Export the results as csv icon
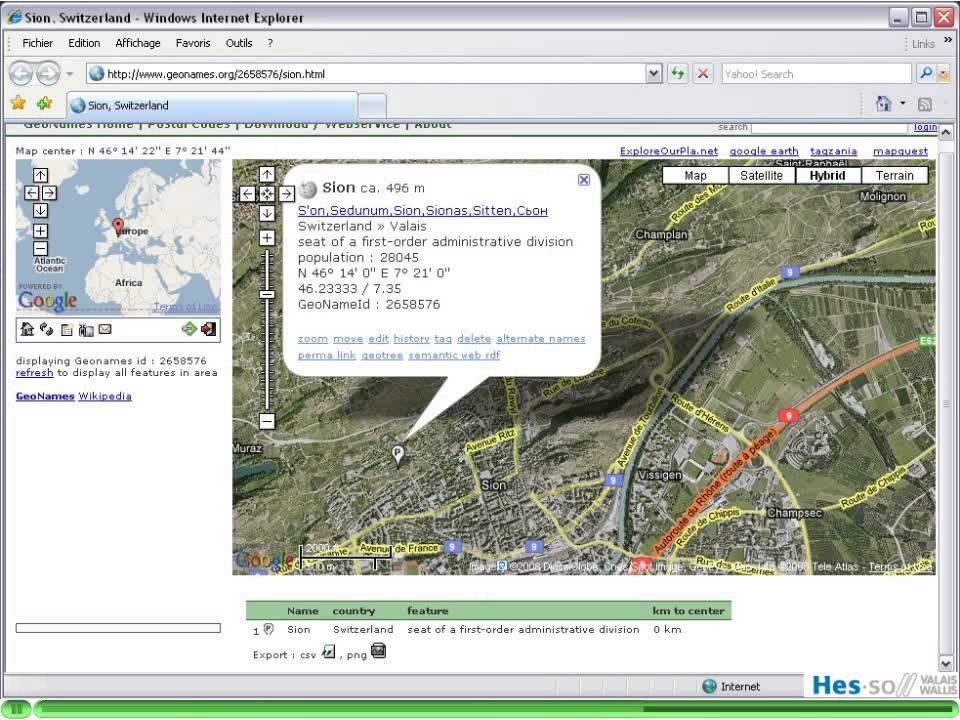This screenshot has width=960, height=720. click(x=329, y=651)
